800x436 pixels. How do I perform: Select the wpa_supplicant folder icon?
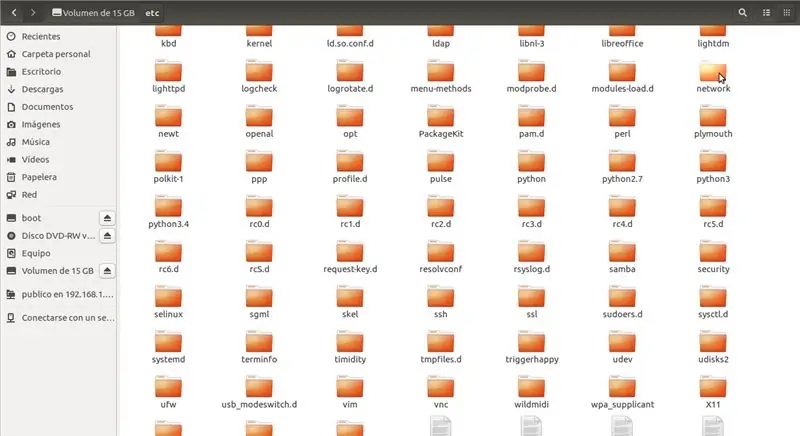click(x=622, y=388)
